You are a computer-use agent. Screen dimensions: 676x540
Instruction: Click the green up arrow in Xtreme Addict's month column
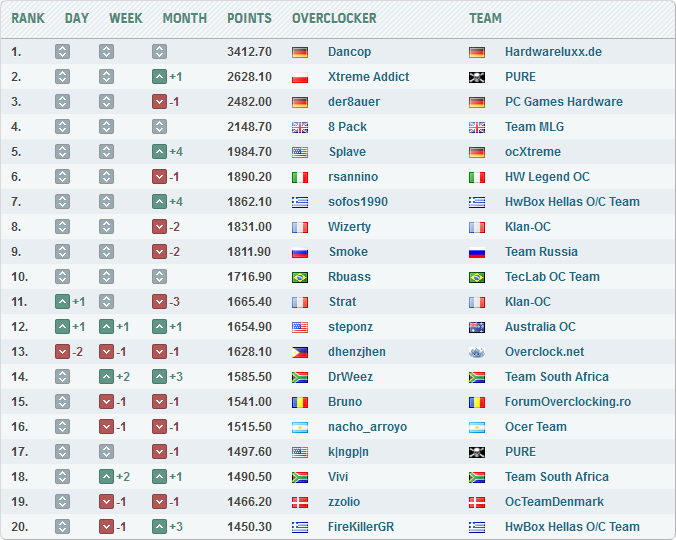tap(159, 77)
